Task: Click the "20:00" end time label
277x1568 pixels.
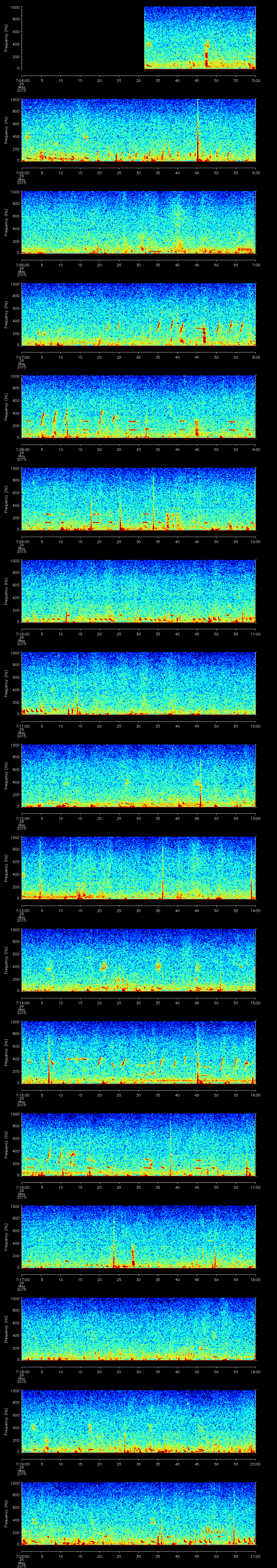Action: [x=256, y=1464]
